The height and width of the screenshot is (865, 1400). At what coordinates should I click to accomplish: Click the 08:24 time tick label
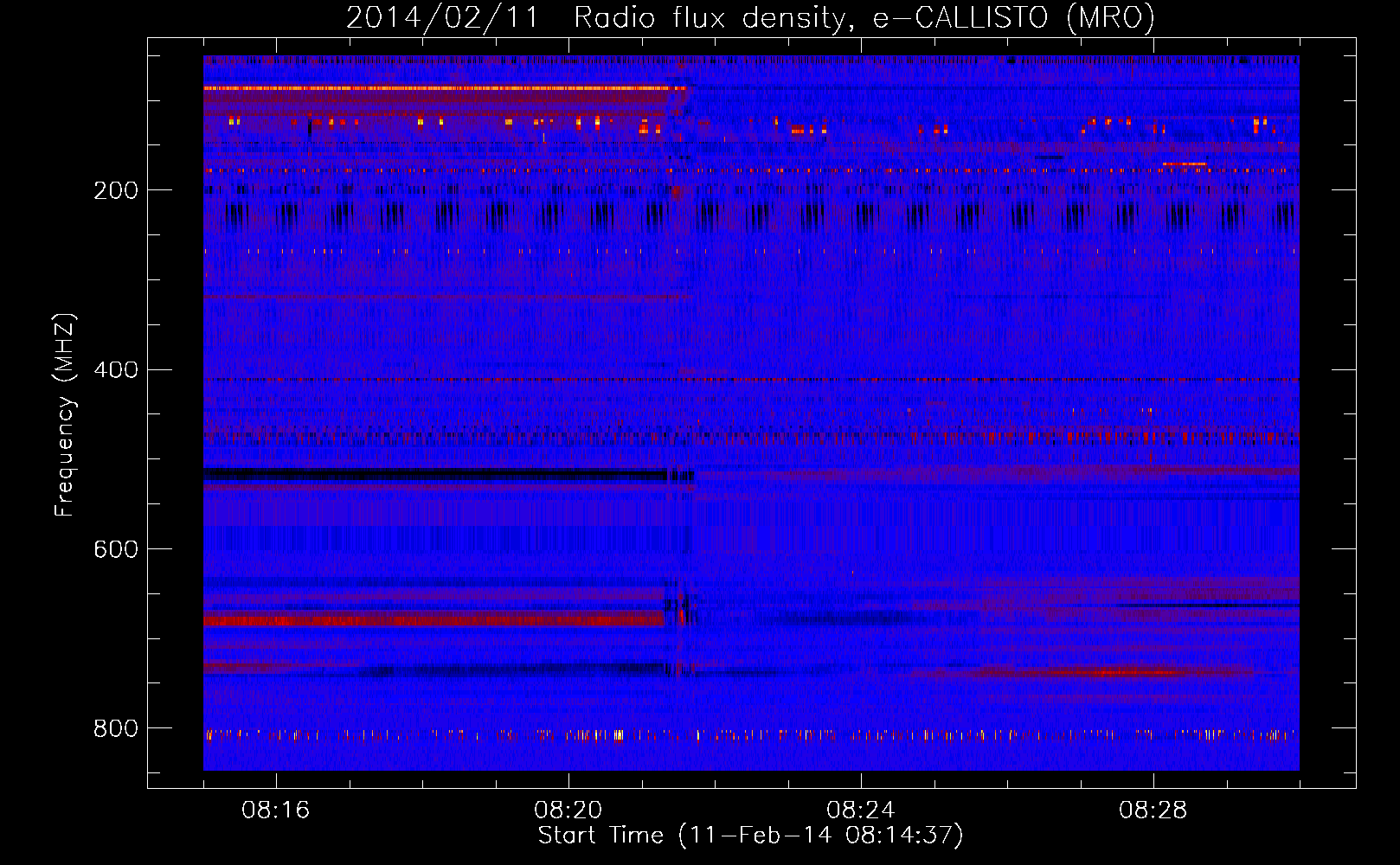coord(860,811)
